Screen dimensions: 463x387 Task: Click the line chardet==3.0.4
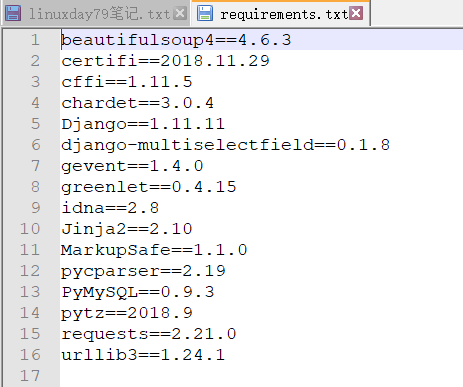[x=137, y=103]
